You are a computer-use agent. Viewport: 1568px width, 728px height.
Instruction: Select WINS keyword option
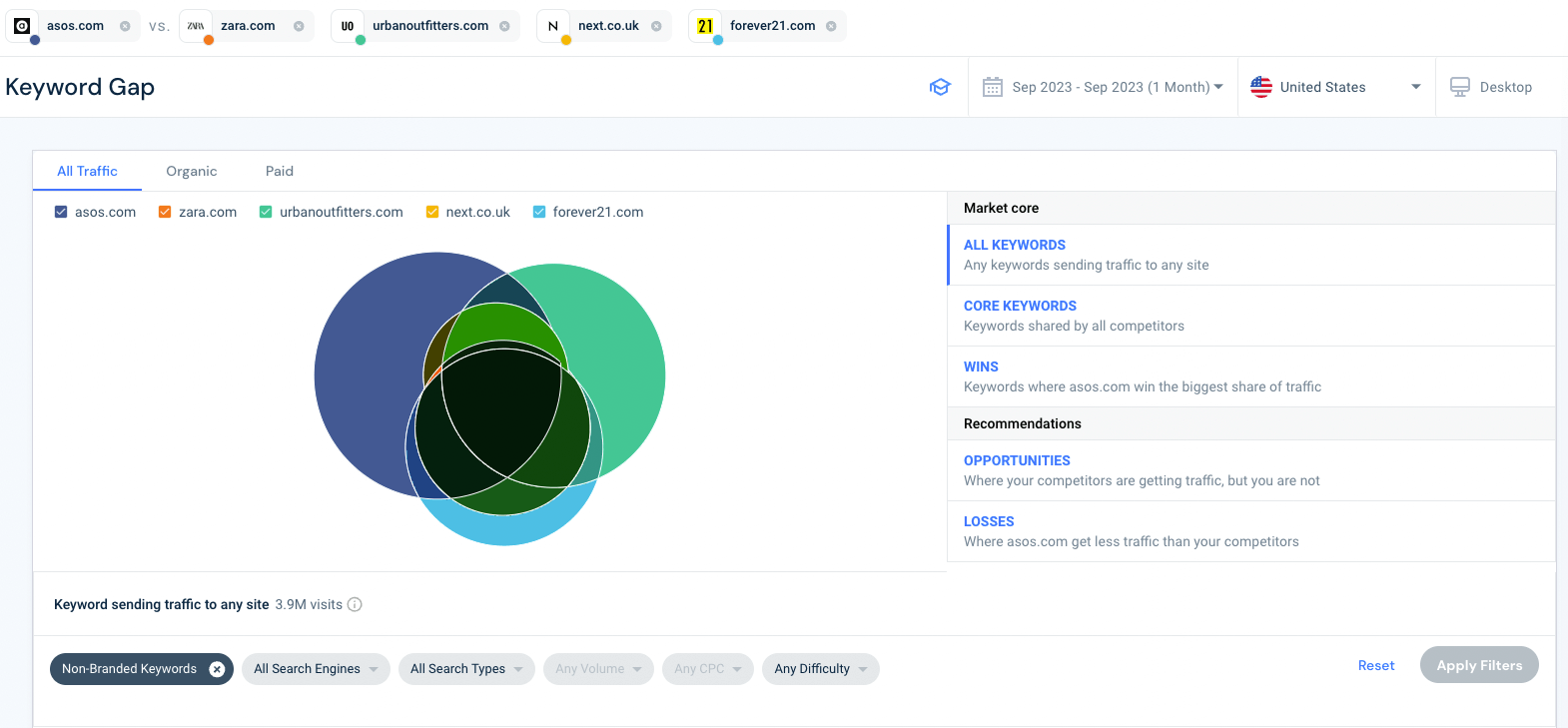pyautogui.click(x=1251, y=376)
